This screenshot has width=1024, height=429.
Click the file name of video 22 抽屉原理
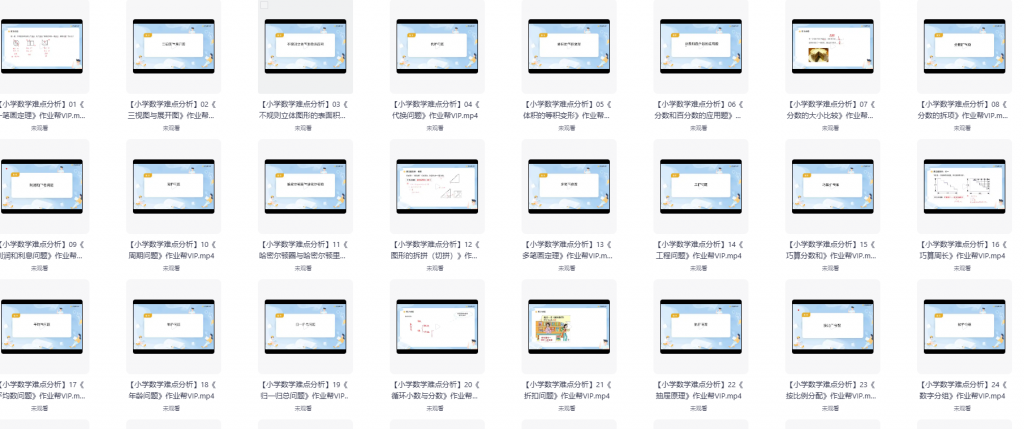[x=699, y=389]
